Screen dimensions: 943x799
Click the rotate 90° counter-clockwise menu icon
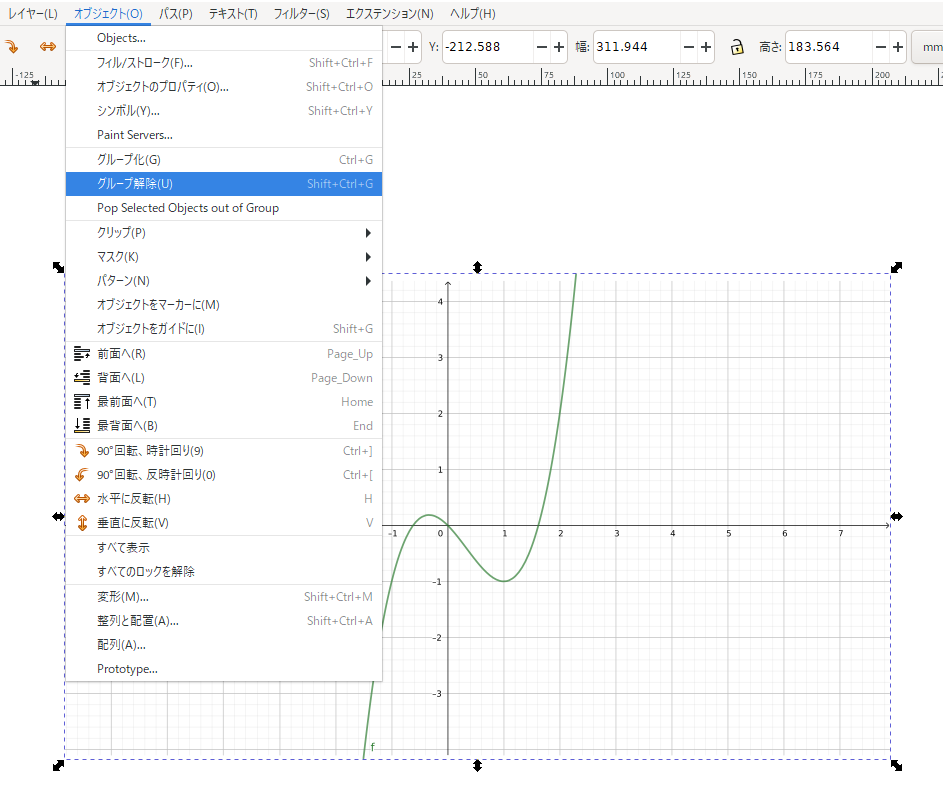point(82,475)
